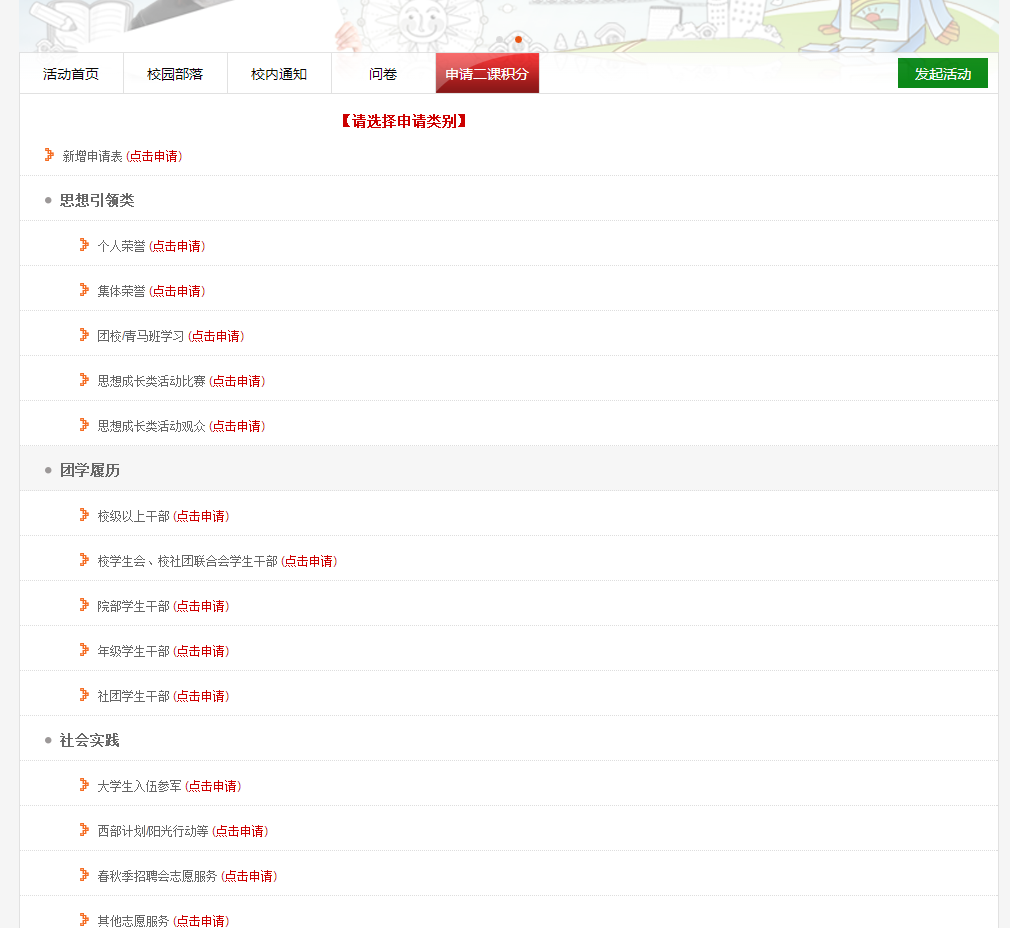Apply for 西部计划/阳光行动等 via 点击申请
This screenshot has height=928, width=1010.
[x=240, y=832]
